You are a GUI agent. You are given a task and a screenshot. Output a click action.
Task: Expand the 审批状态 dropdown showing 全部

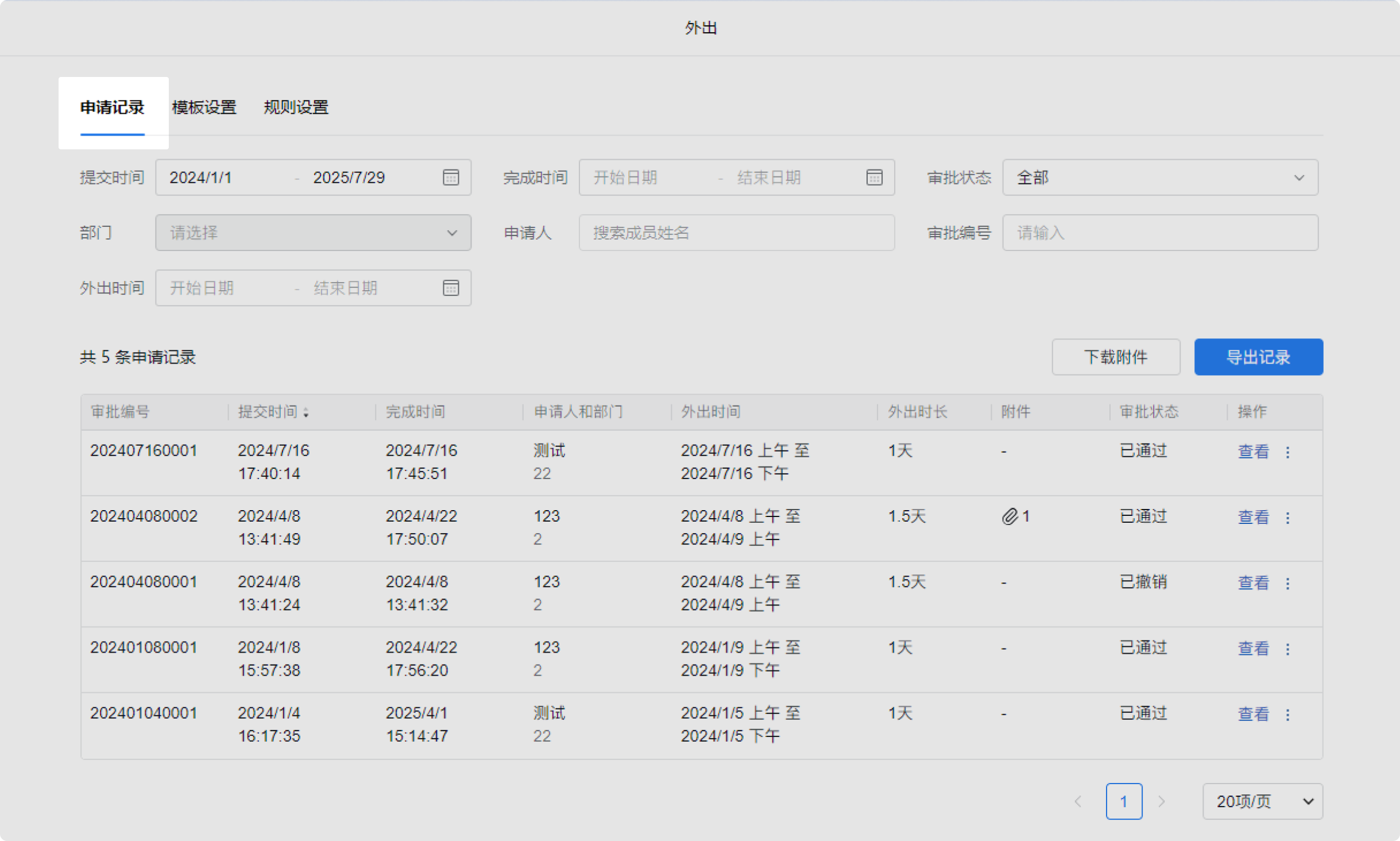[1160, 178]
